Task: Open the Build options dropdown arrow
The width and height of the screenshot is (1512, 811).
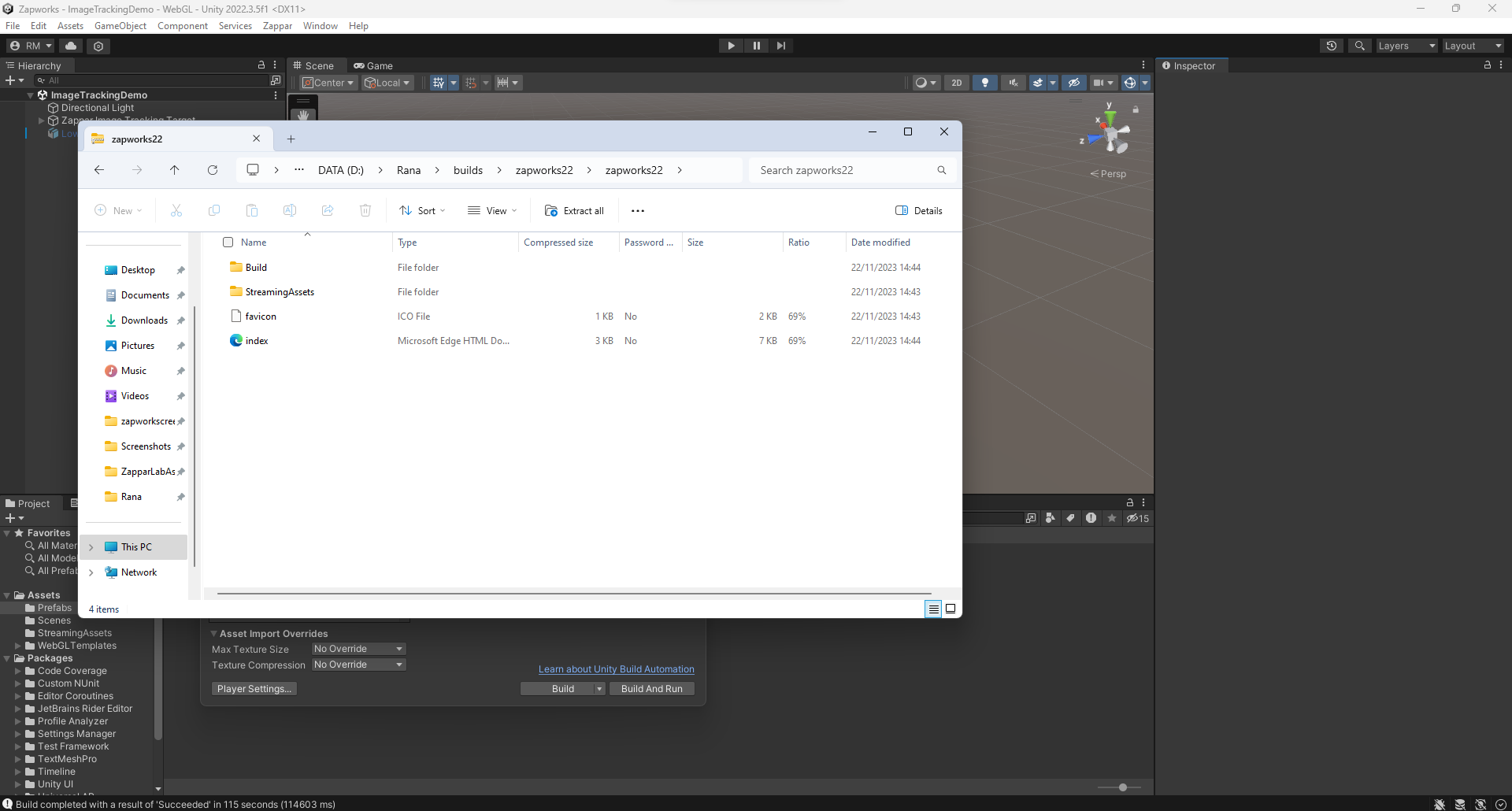Action: click(599, 689)
